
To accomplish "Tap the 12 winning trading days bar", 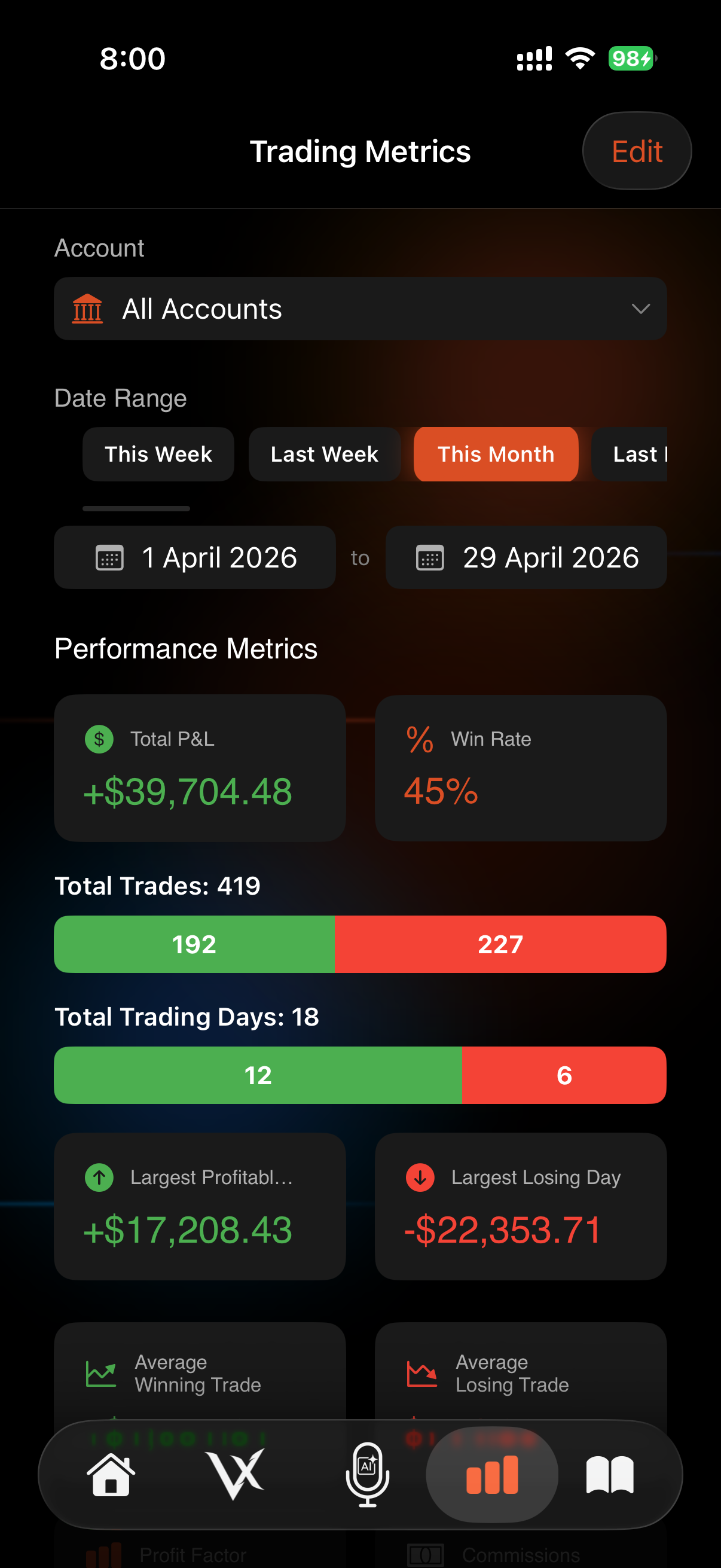I will tap(258, 1075).
